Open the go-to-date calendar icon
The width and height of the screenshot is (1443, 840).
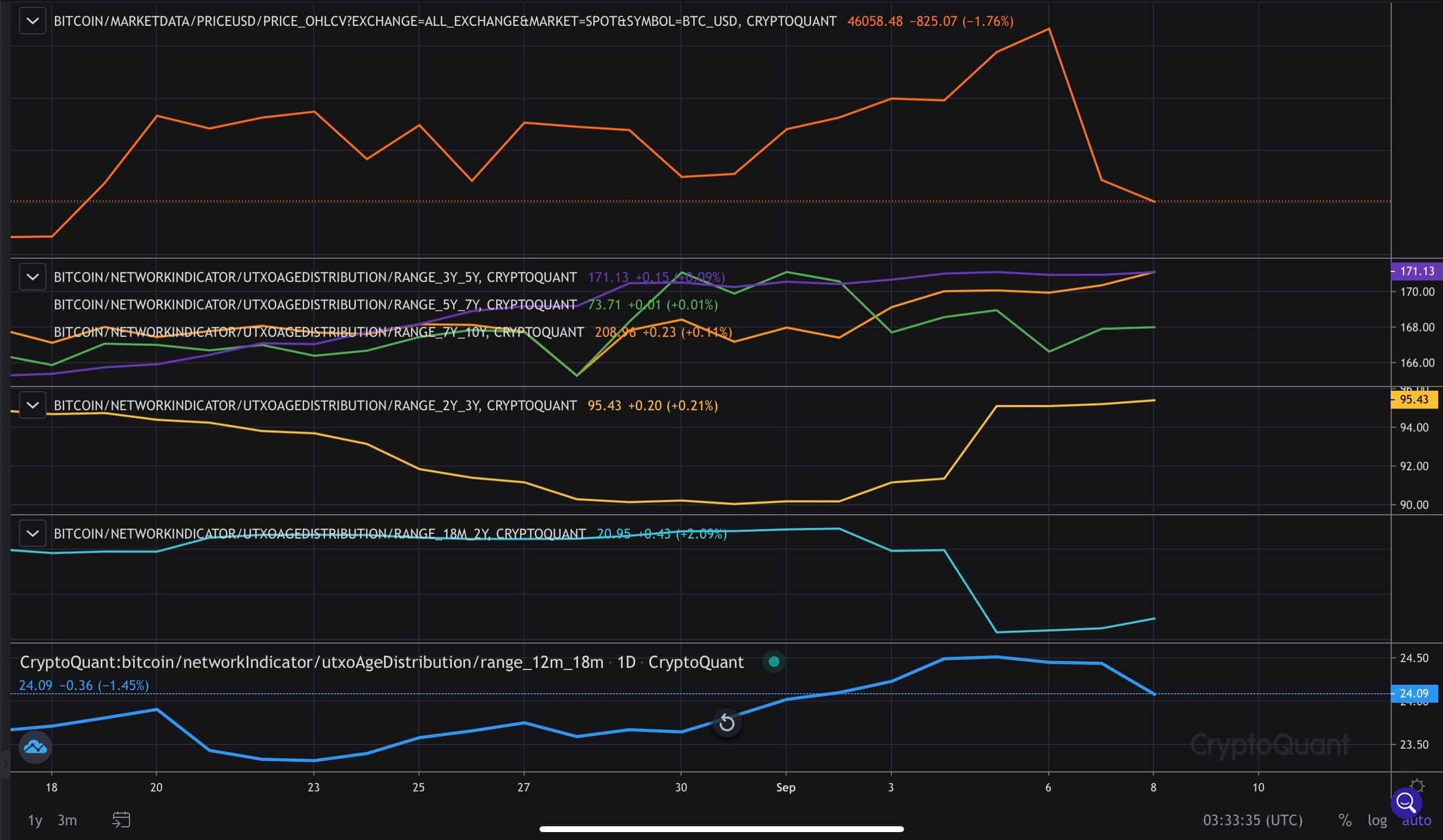pos(121,820)
